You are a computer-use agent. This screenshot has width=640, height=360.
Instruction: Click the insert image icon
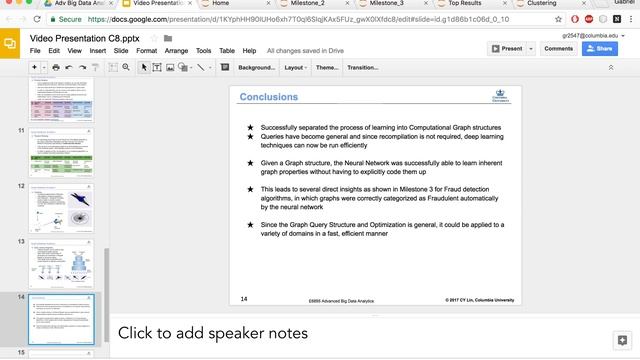170,67
